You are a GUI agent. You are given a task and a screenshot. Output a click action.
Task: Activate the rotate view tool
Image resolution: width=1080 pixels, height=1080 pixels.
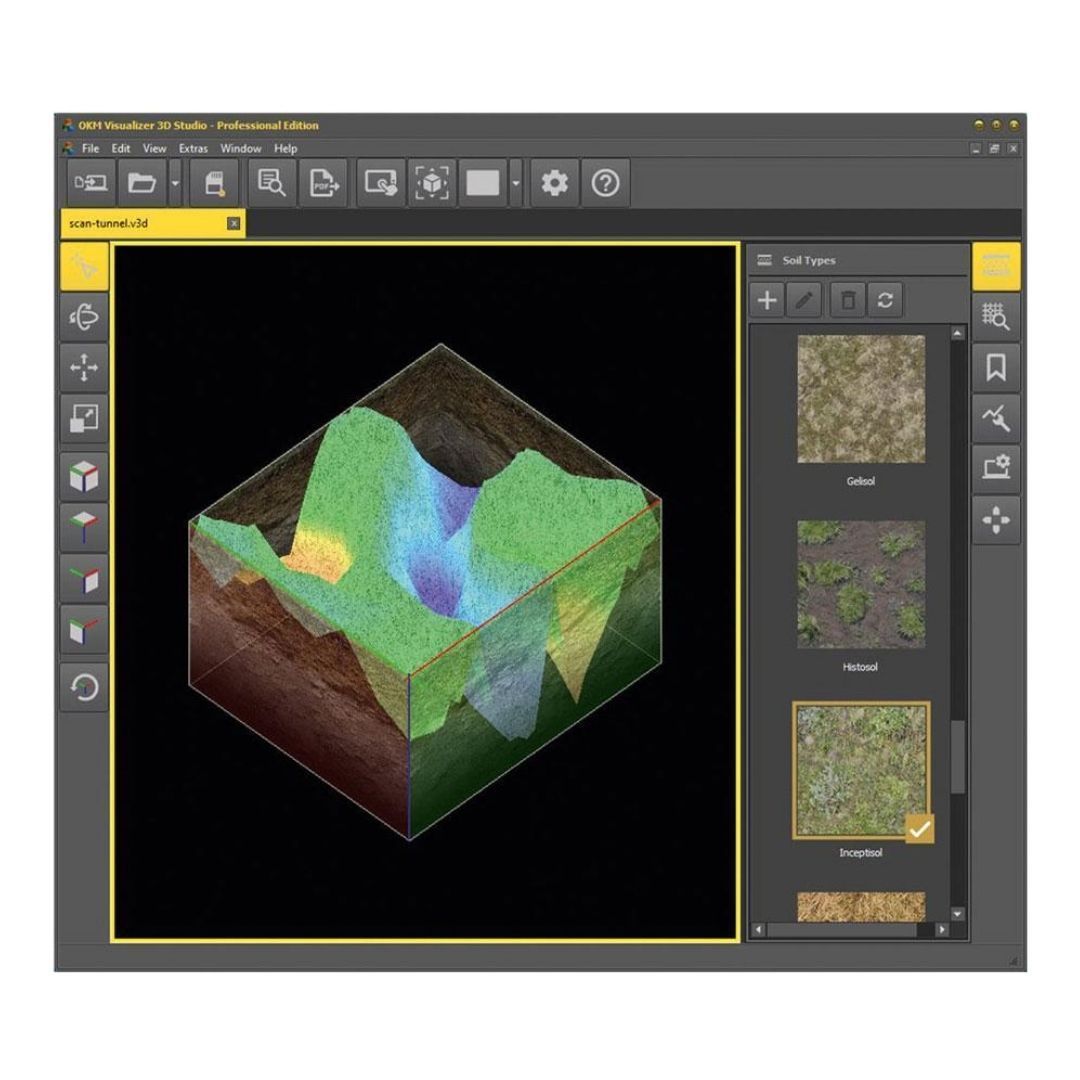coord(84,317)
